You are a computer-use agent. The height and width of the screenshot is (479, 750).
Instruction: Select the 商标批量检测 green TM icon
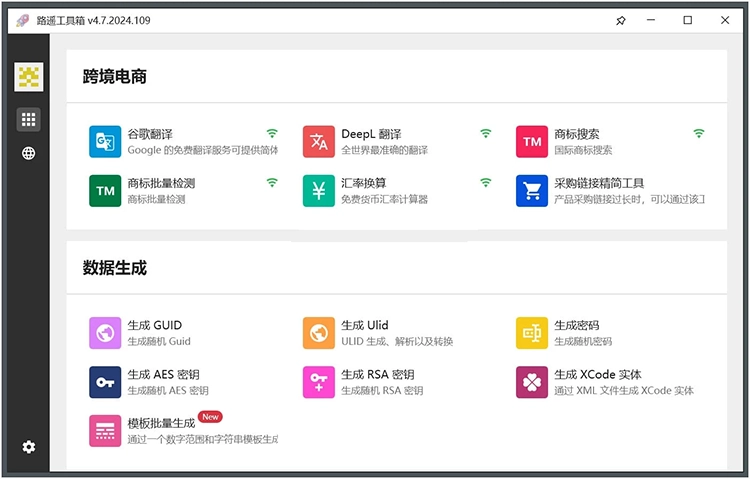pyautogui.click(x=105, y=191)
